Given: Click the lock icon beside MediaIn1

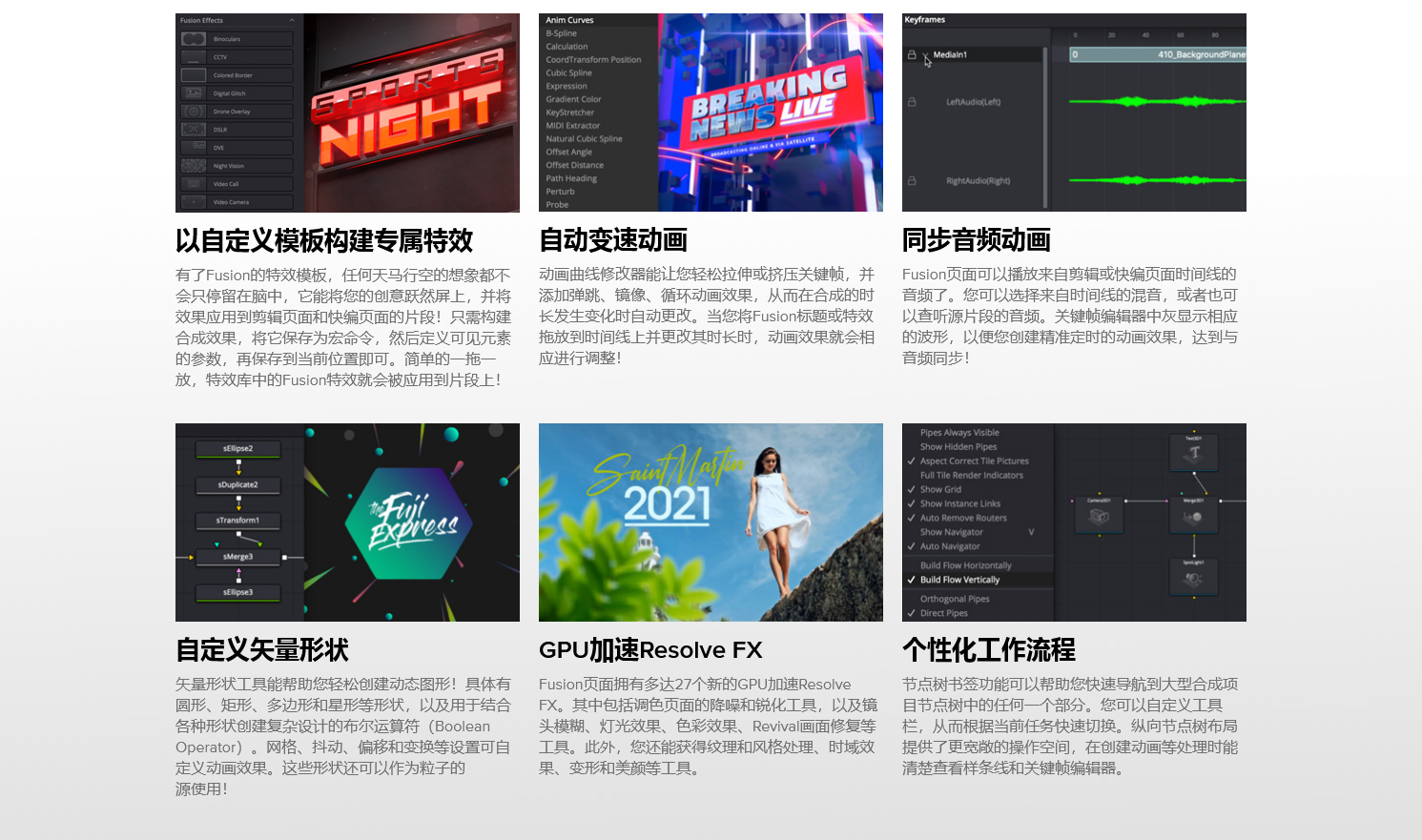Looking at the screenshot, I should (x=912, y=54).
